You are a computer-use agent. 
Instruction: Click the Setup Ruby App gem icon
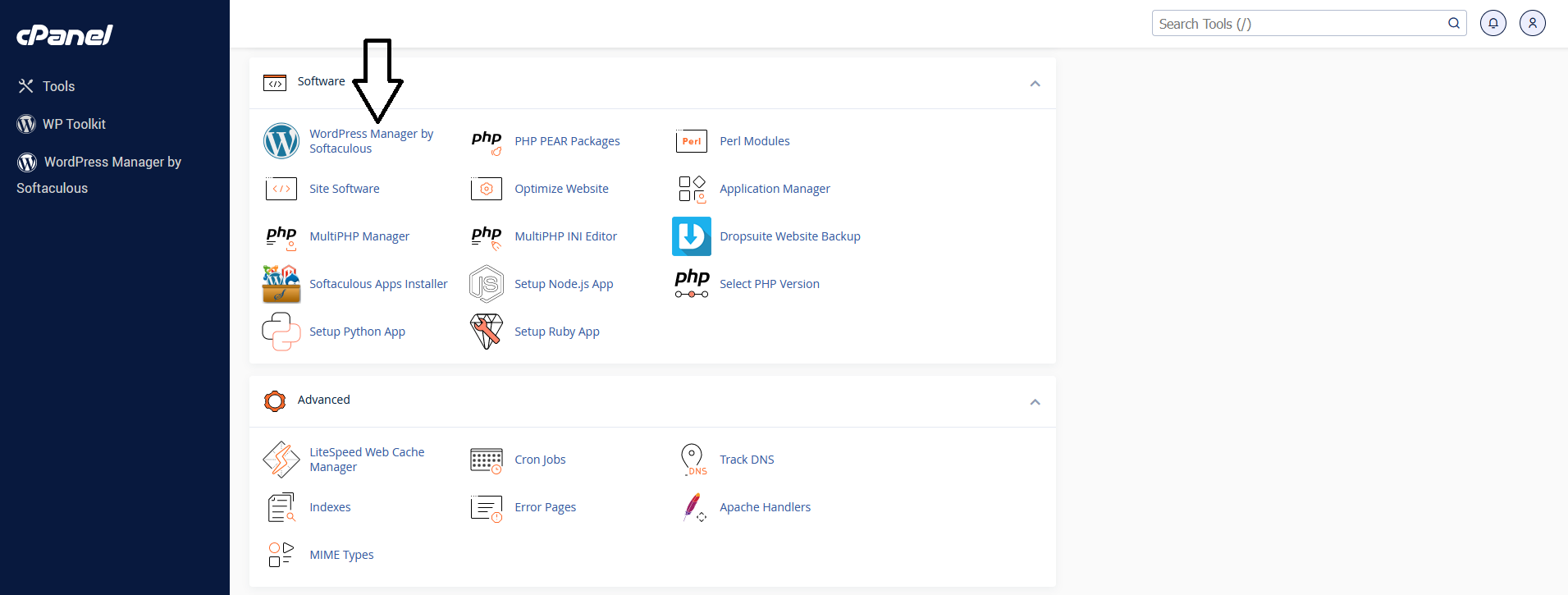487,332
